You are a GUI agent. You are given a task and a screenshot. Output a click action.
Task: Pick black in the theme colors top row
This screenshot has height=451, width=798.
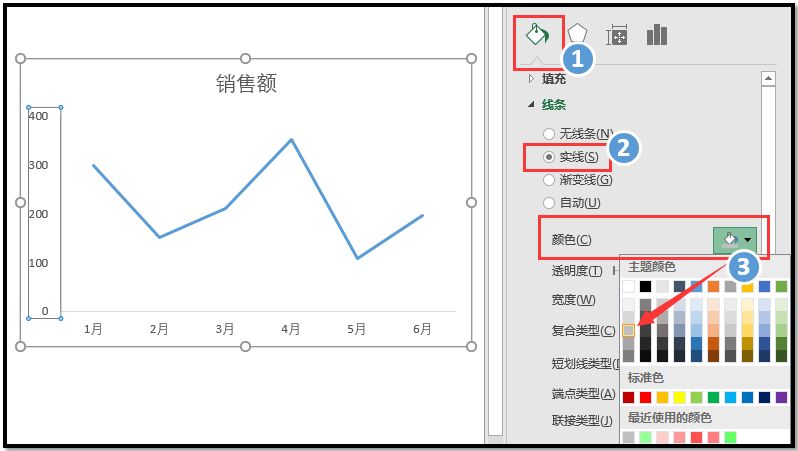tap(645, 287)
